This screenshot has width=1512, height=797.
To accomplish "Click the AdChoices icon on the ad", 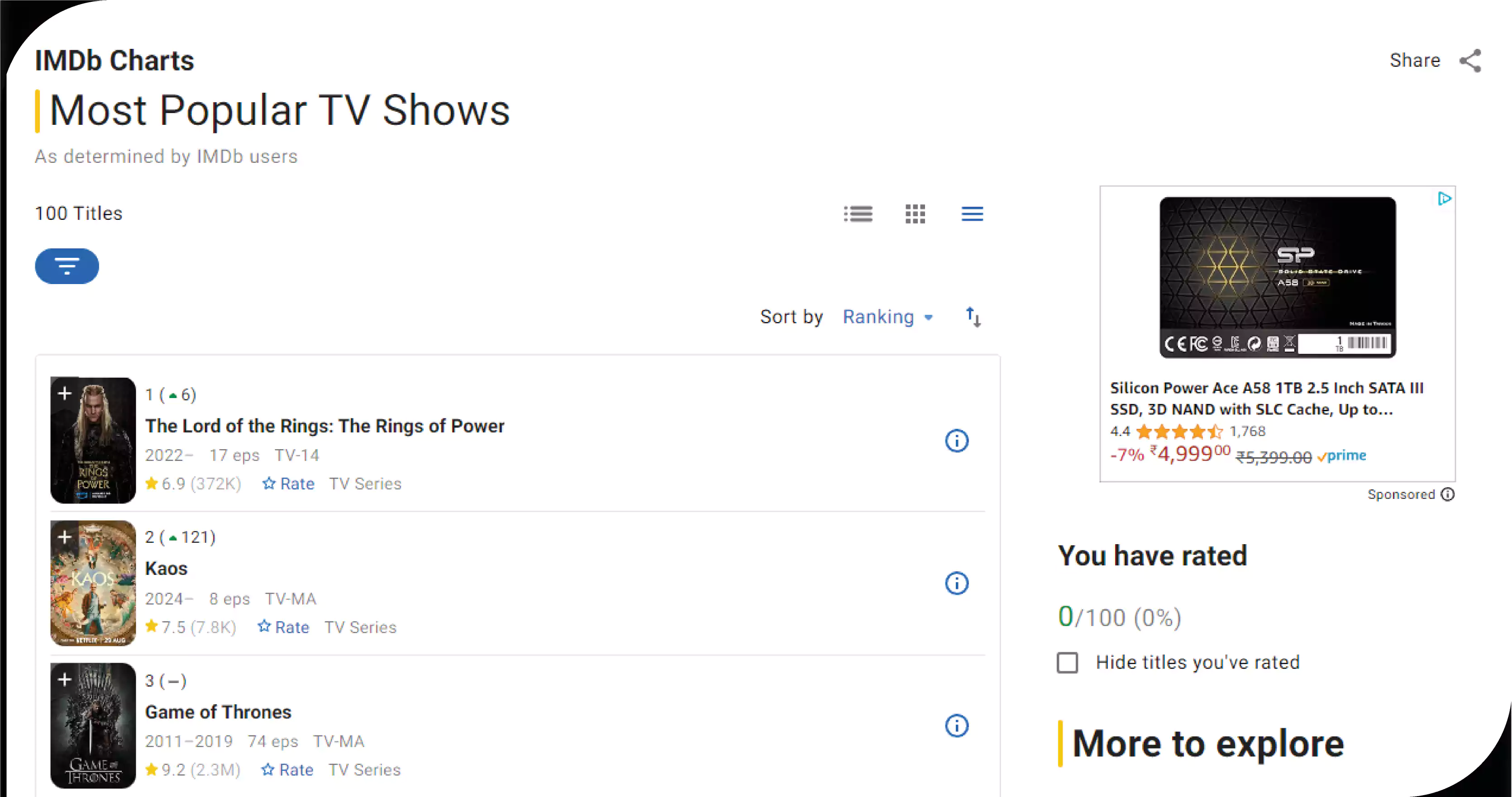I will (x=1445, y=199).
